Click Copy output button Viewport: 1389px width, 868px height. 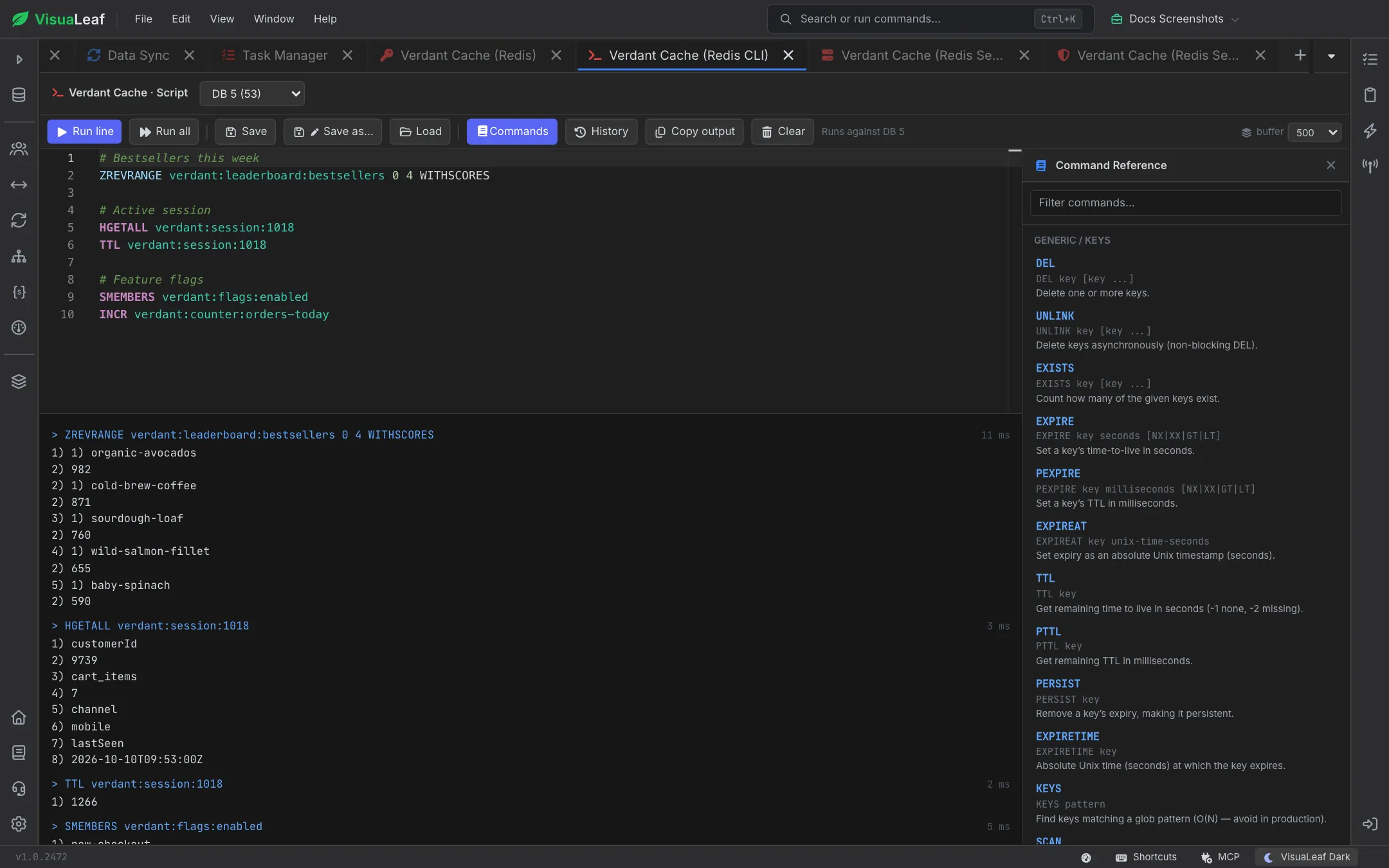(x=694, y=132)
